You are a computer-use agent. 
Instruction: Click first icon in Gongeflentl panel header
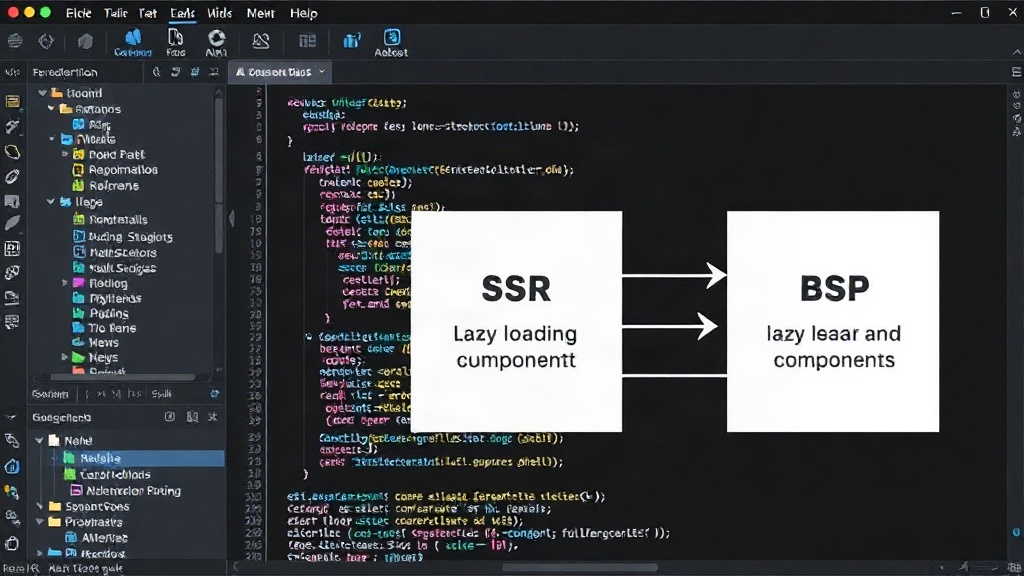[170, 417]
